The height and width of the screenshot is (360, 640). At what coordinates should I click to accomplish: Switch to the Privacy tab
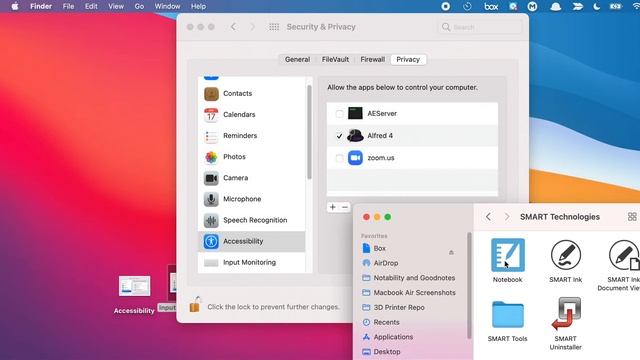(408, 60)
